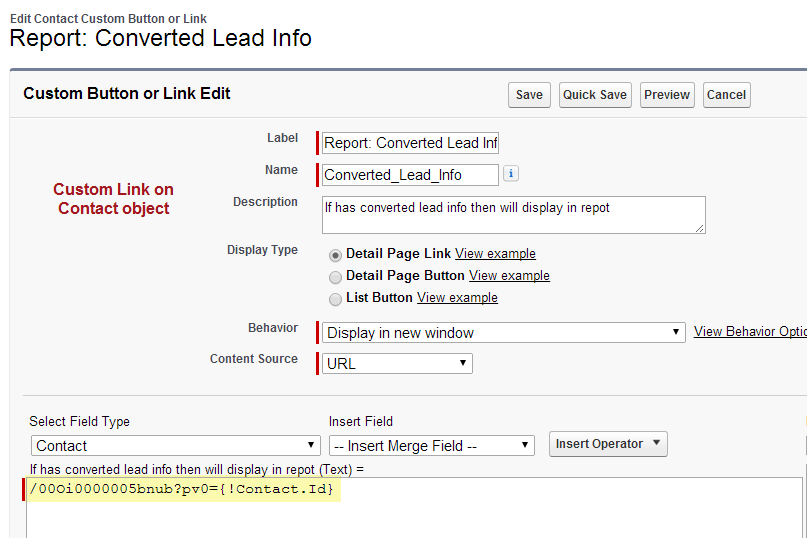Click into the Description text area
The height and width of the screenshot is (538, 807).
click(x=514, y=215)
